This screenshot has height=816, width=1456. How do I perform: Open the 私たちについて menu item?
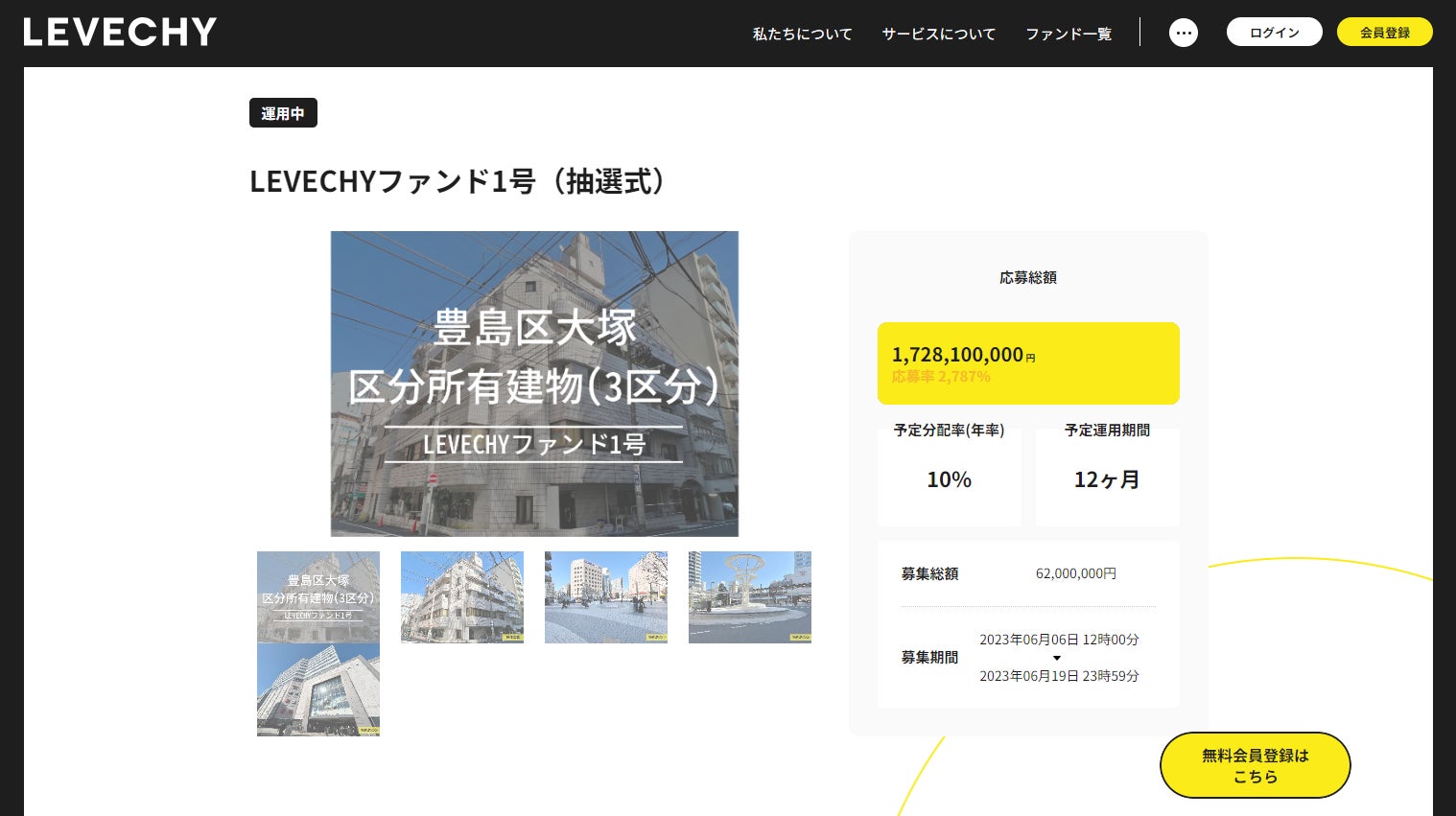click(803, 34)
